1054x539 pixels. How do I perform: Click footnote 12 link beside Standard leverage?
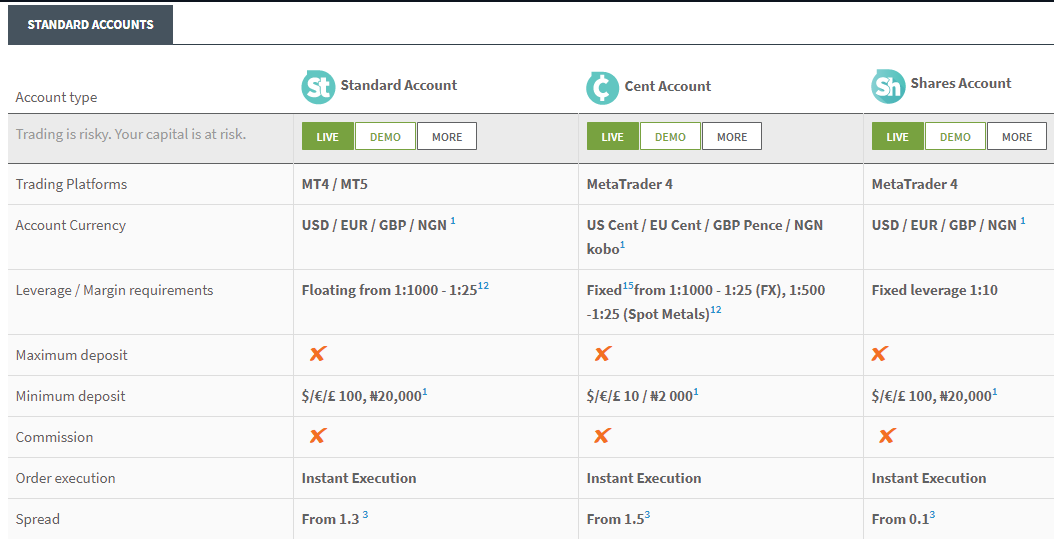tap(483, 287)
